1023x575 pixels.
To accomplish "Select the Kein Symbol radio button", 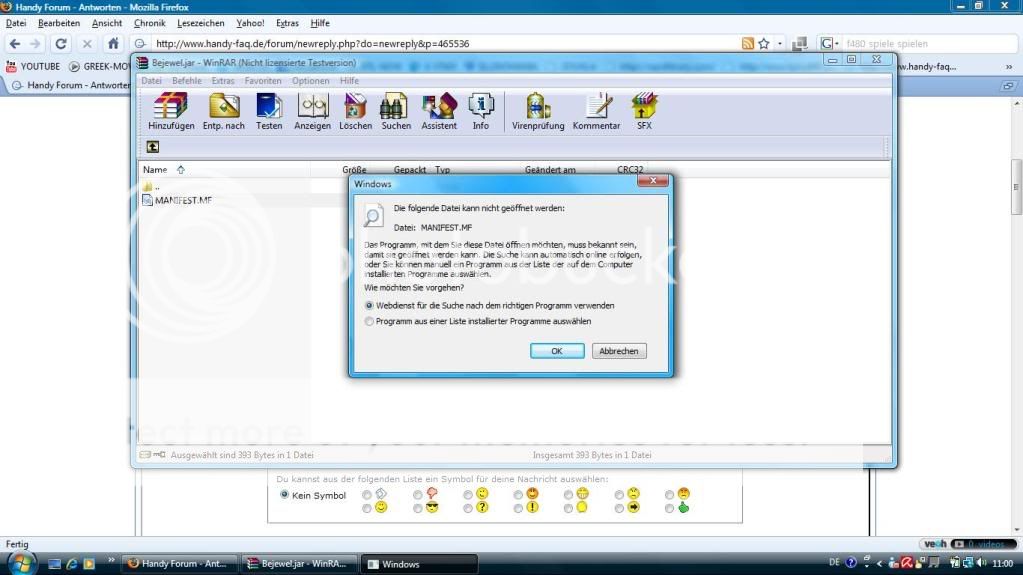I will [284, 495].
